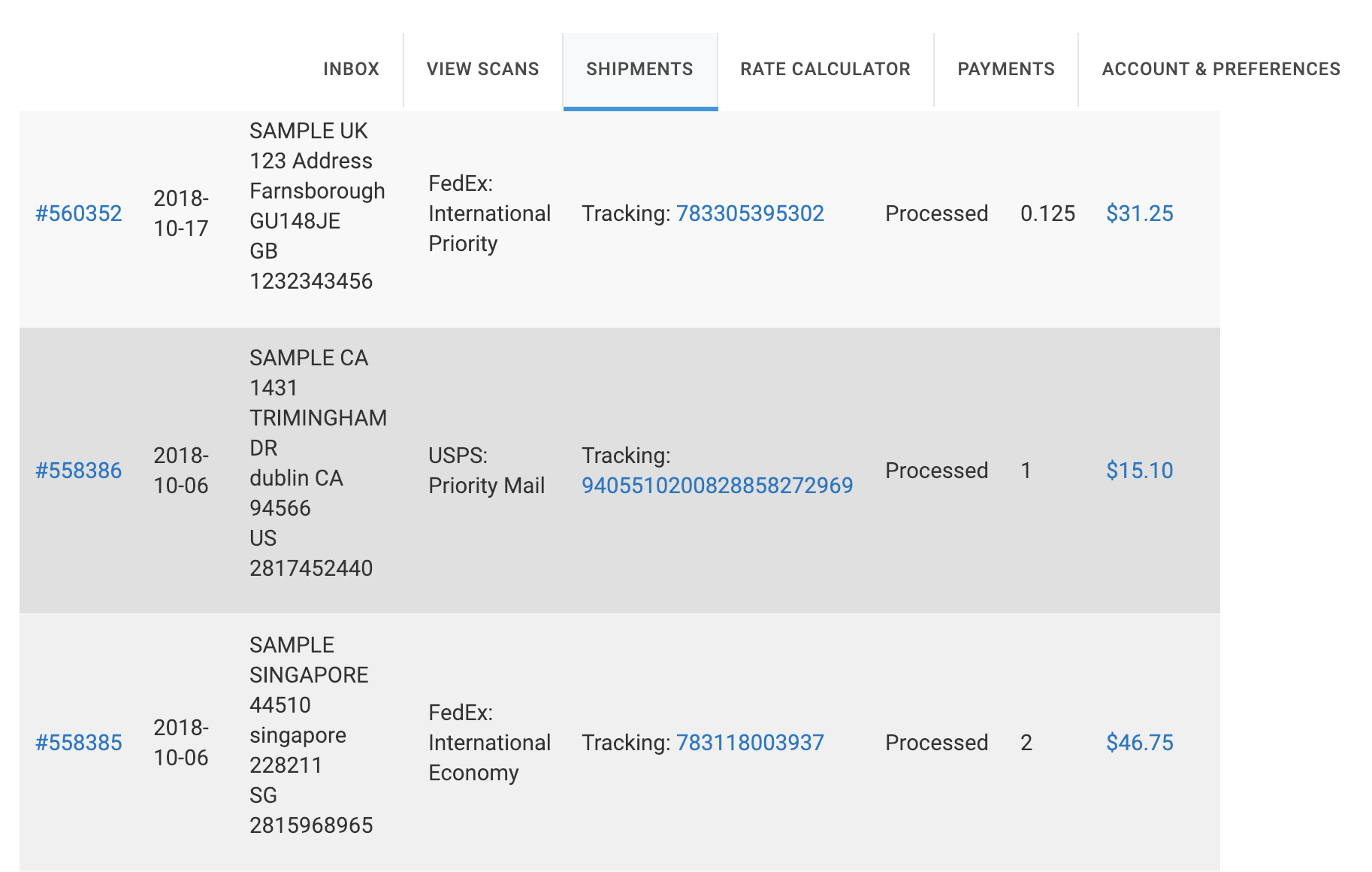Image resolution: width=1372 pixels, height=872 pixels.
Task: Click the SAMPLE UK address cell
Action: [316, 206]
